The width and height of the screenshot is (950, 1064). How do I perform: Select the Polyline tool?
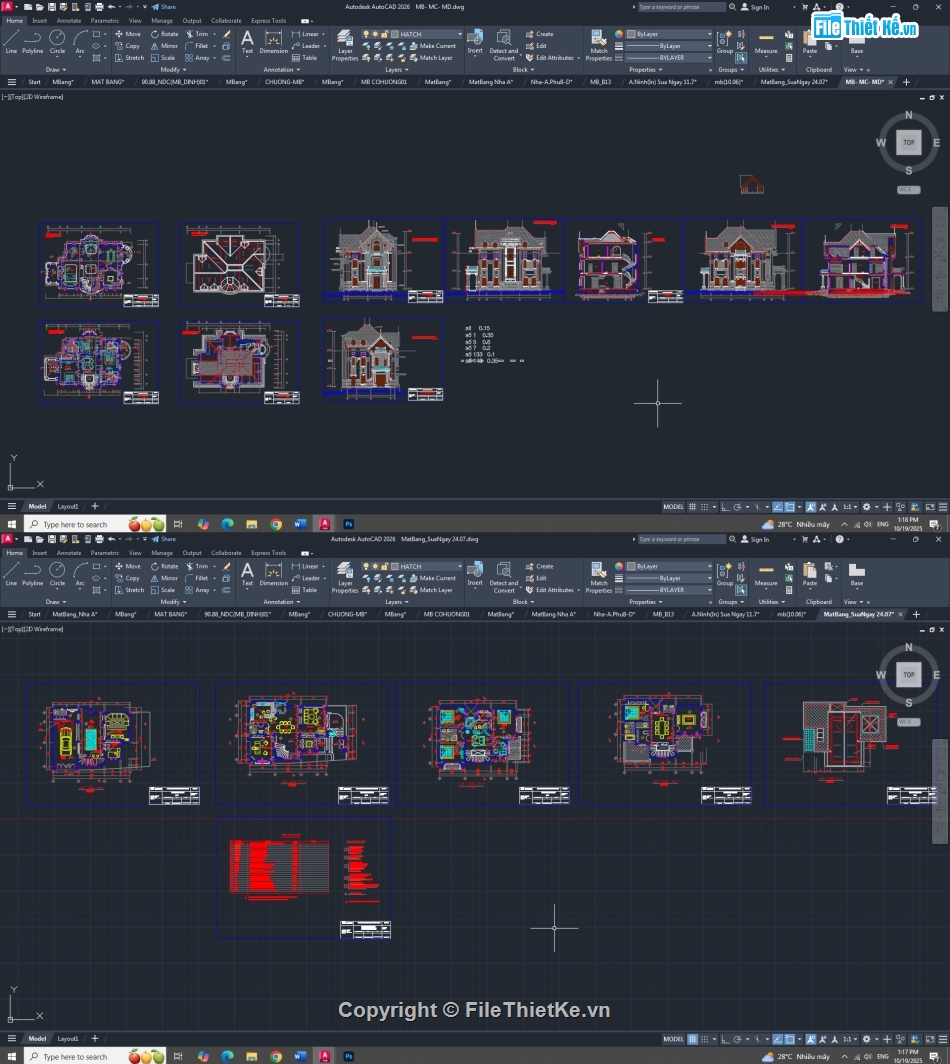click(31, 45)
